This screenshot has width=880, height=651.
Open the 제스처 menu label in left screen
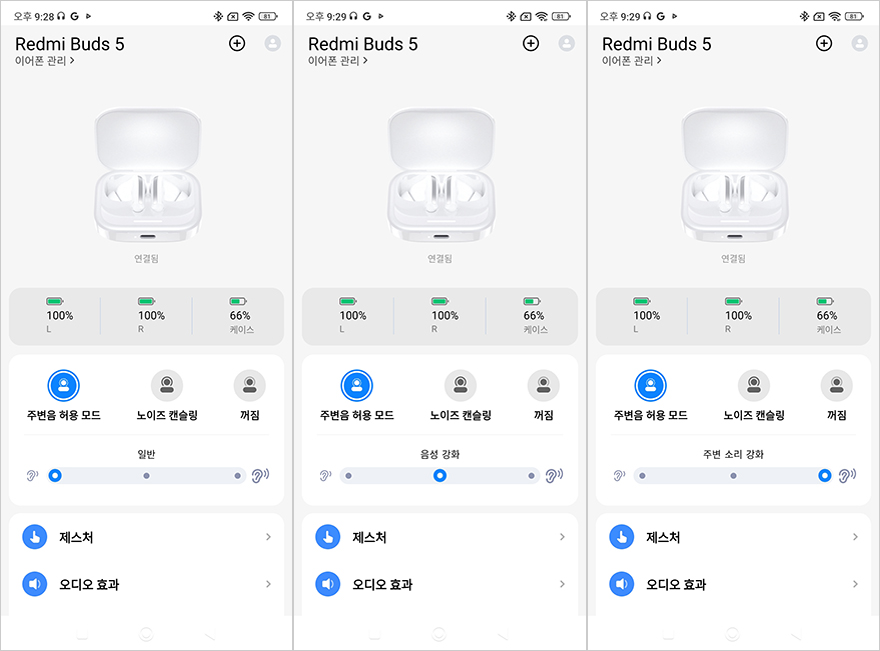76,538
